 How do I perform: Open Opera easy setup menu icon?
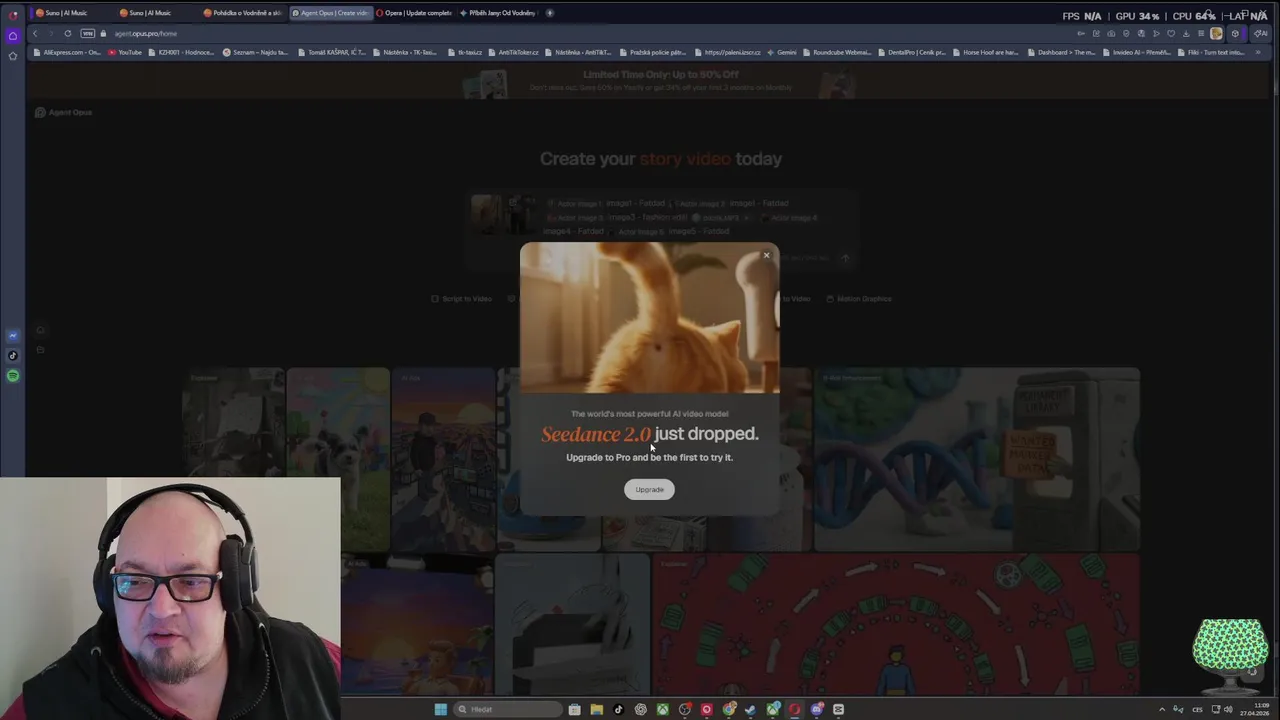coord(1201,33)
